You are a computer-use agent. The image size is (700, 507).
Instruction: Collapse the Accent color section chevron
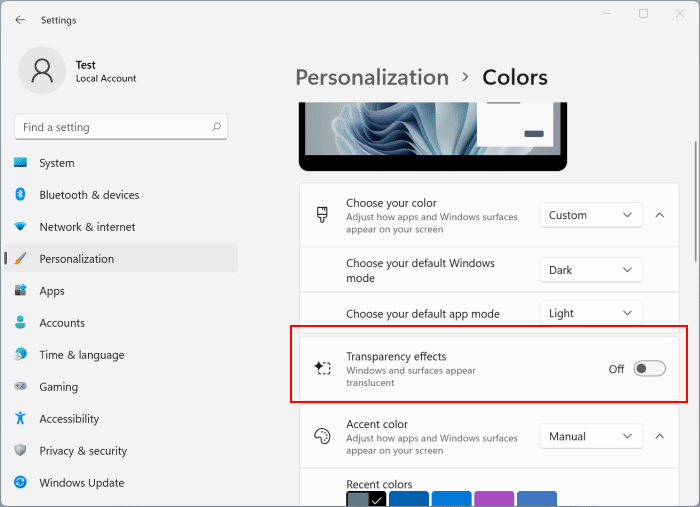click(x=660, y=436)
